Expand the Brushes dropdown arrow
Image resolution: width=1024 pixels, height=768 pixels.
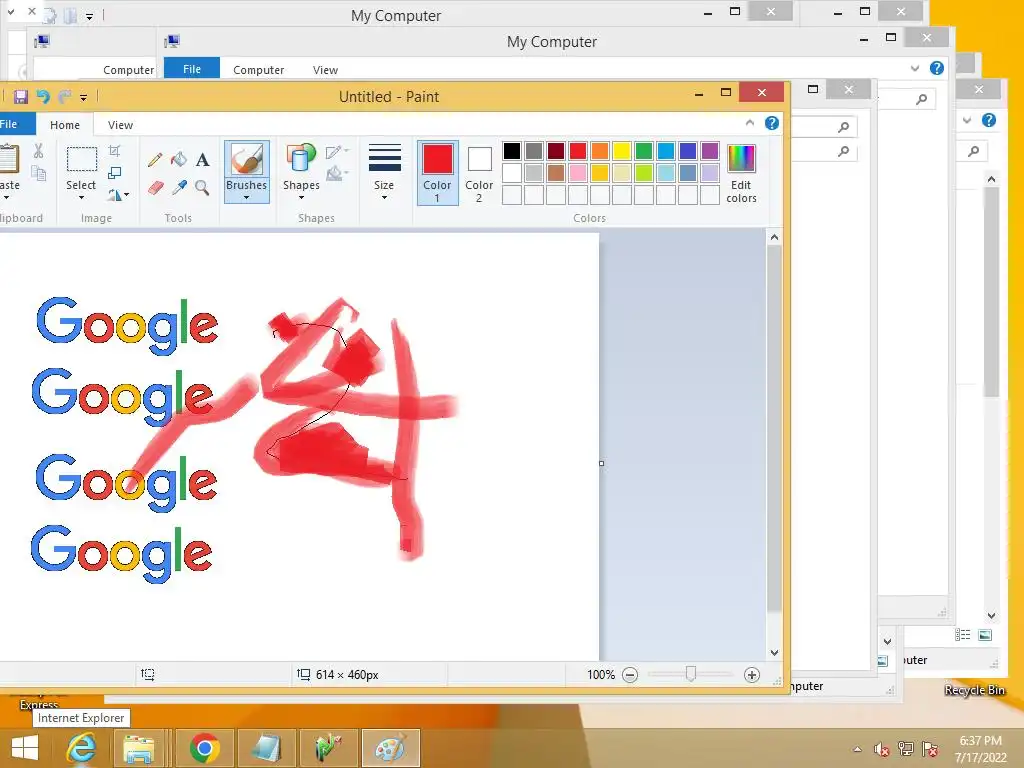click(247, 197)
